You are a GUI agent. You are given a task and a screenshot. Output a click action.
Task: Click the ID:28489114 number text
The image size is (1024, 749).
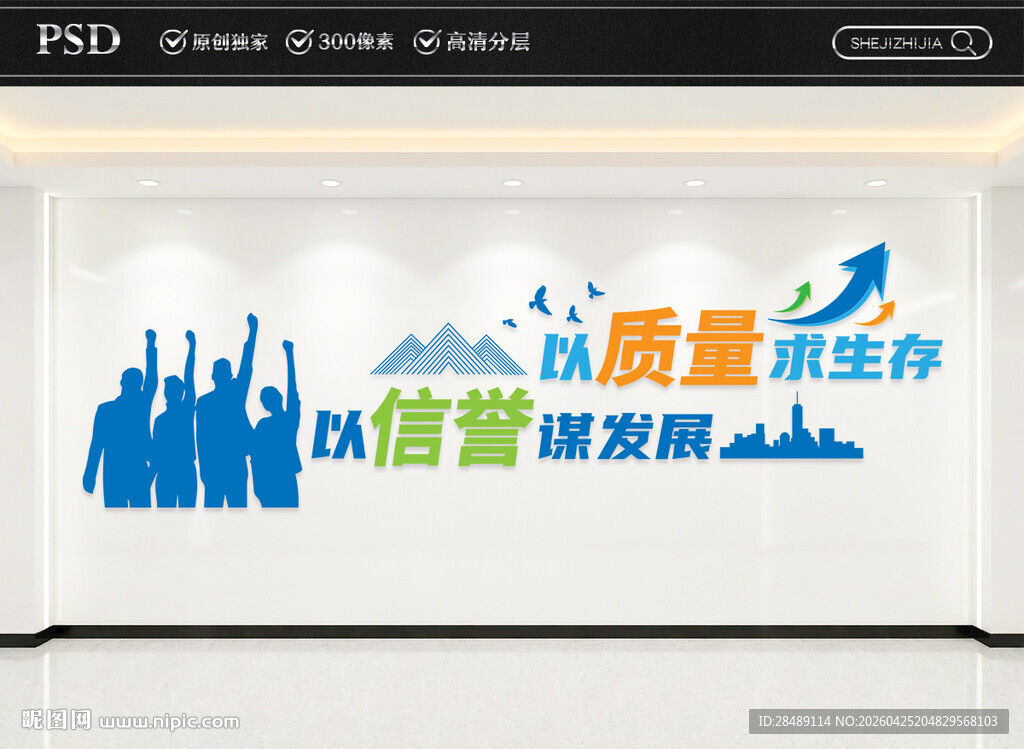pos(794,721)
